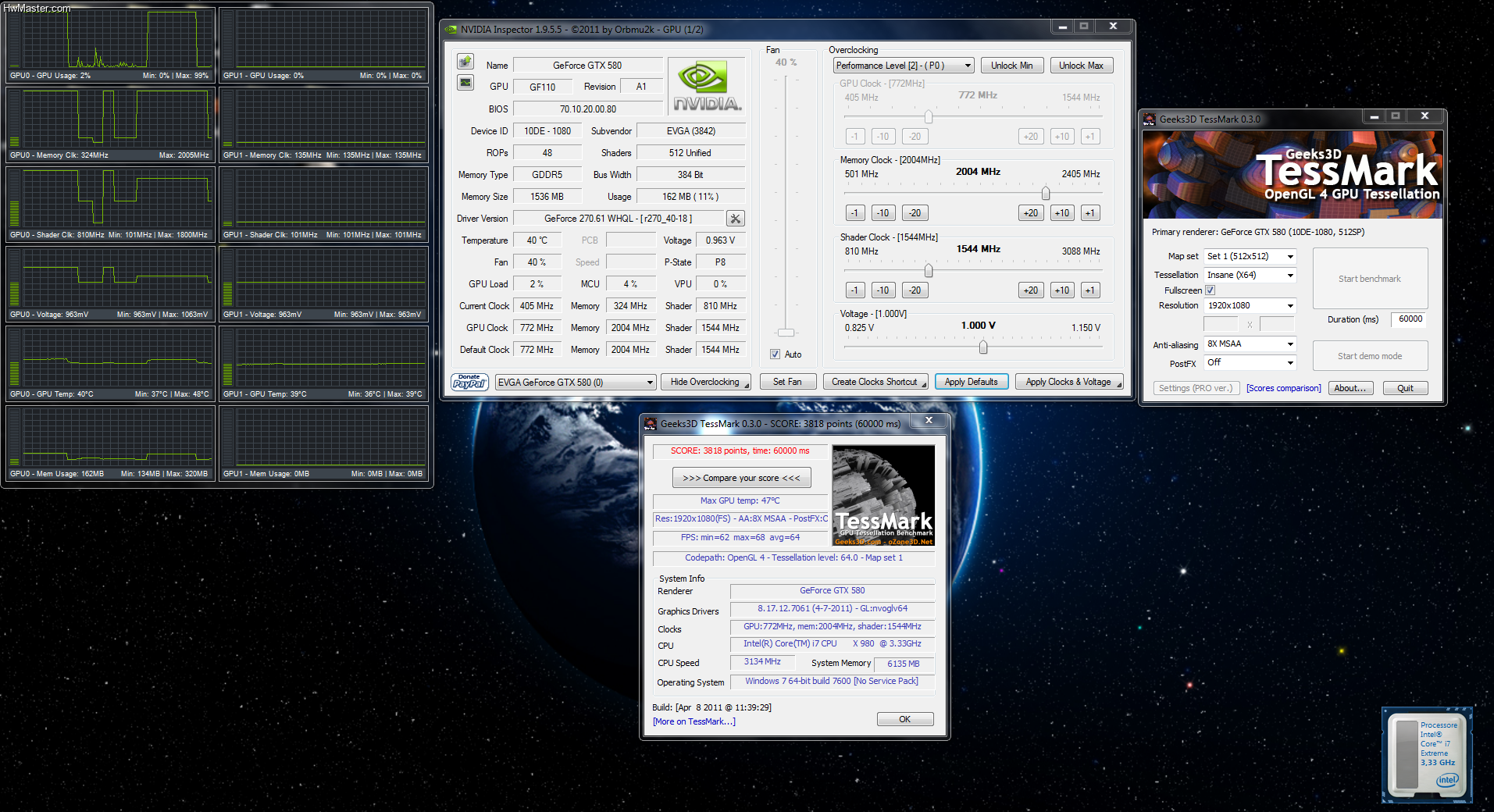
Task: Click the PayPal Donate button
Action: click(x=469, y=382)
